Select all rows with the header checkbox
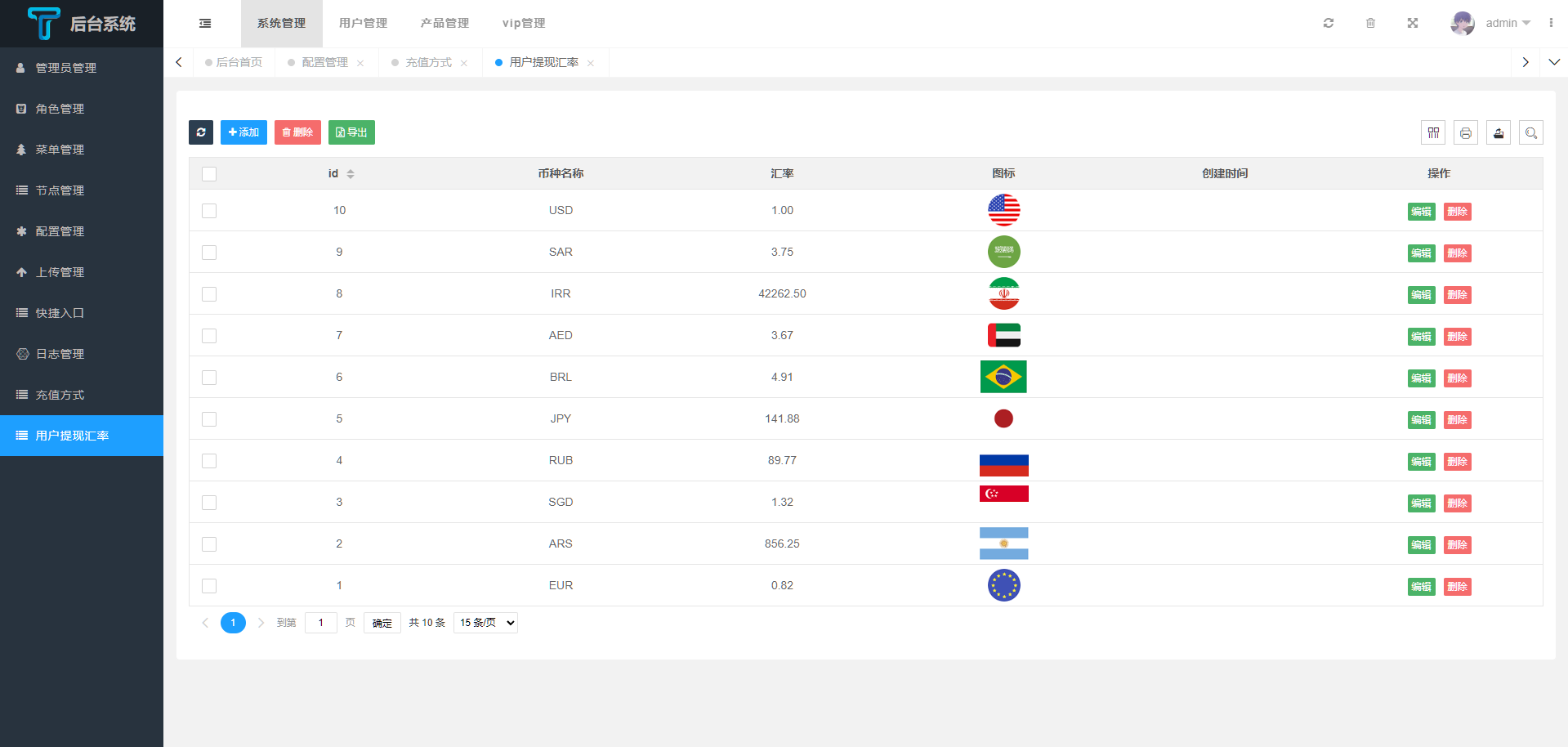The width and height of the screenshot is (1568, 747). coord(209,174)
